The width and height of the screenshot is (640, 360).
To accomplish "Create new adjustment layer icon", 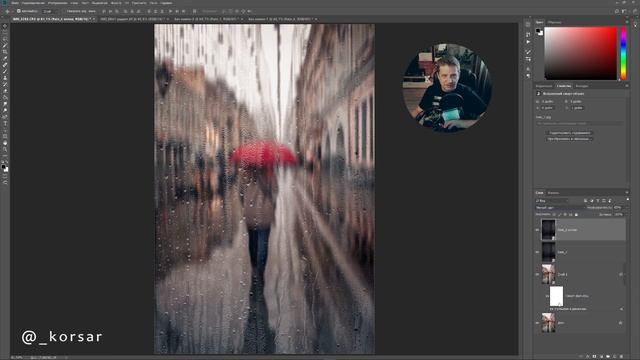I will [601, 356].
